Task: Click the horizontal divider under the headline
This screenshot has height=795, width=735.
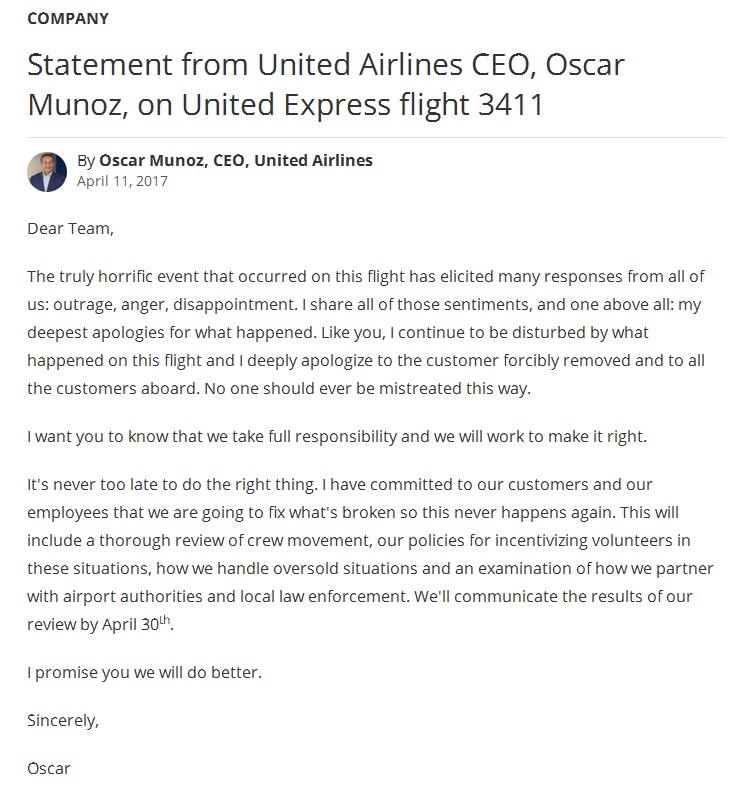Action: (x=376, y=137)
